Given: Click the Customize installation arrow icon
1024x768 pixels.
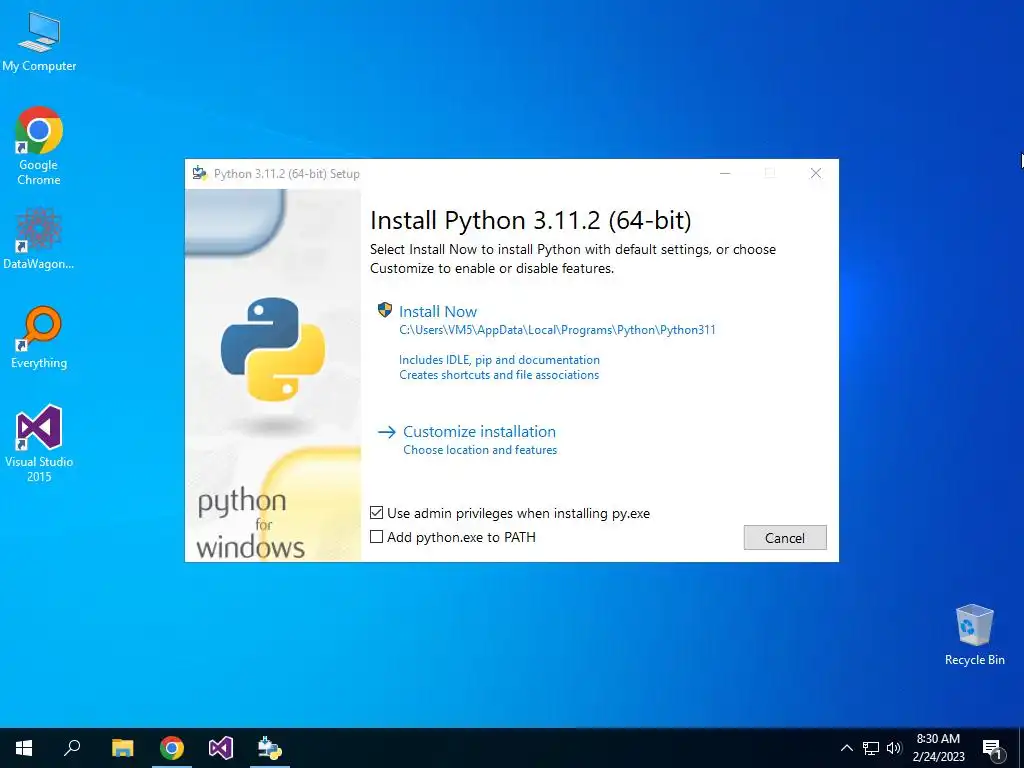Looking at the screenshot, I should click(x=387, y=432).
